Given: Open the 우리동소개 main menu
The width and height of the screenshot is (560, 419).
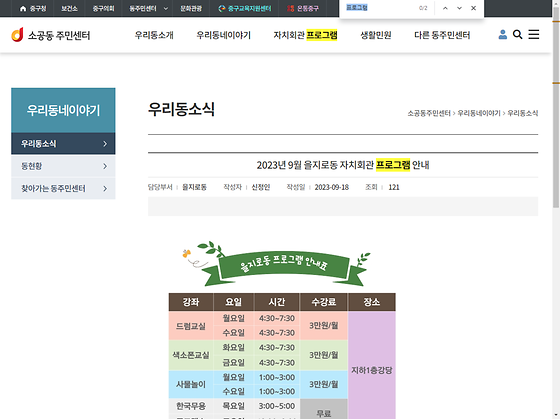Looking at the screenshot, I should [x=154, y=35].
